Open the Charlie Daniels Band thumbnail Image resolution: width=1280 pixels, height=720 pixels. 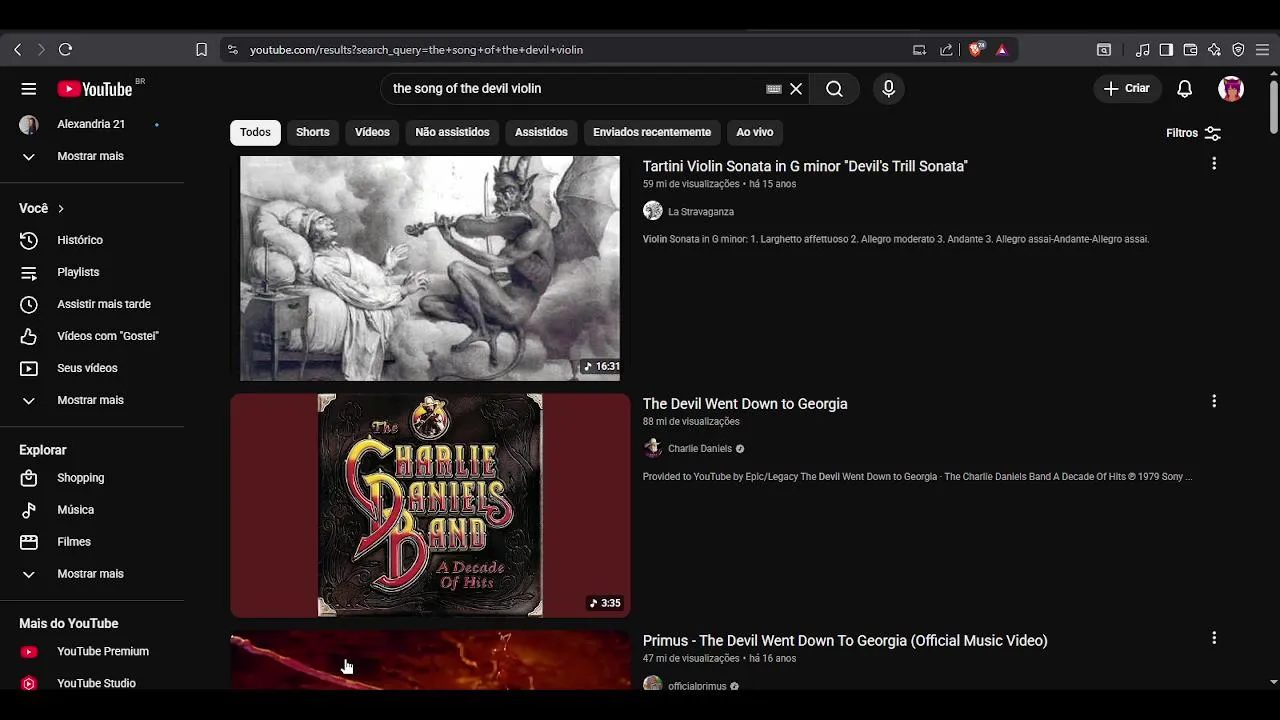tap(430, 505)
